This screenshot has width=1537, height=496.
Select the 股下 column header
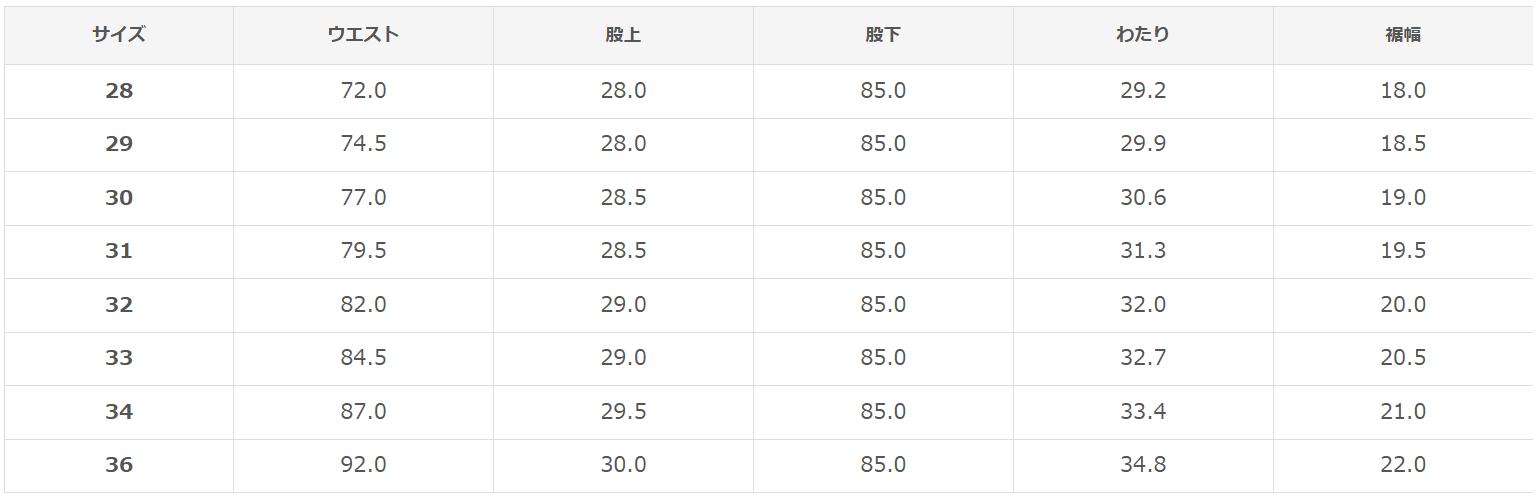click(x=883, y=35)
